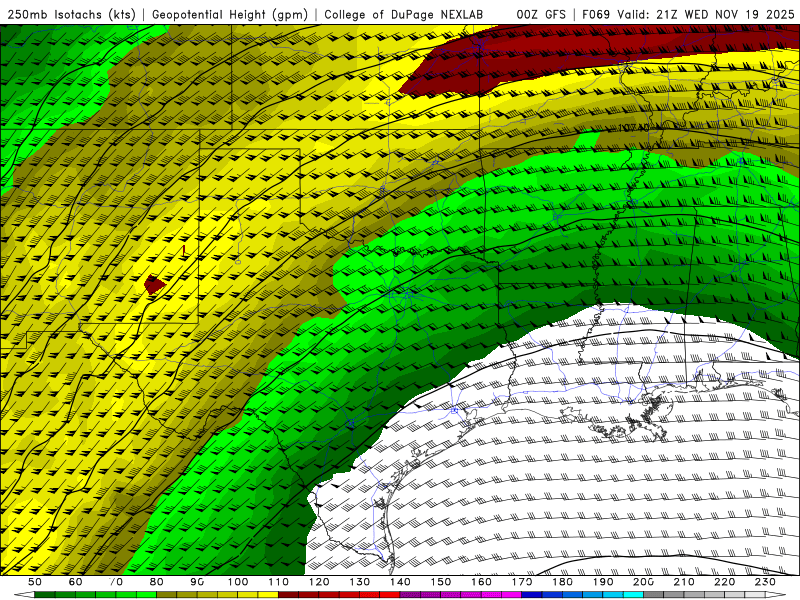The image size is (800, 600).
Task: Click the '180' value on the color scale
Action: point(563,582)
